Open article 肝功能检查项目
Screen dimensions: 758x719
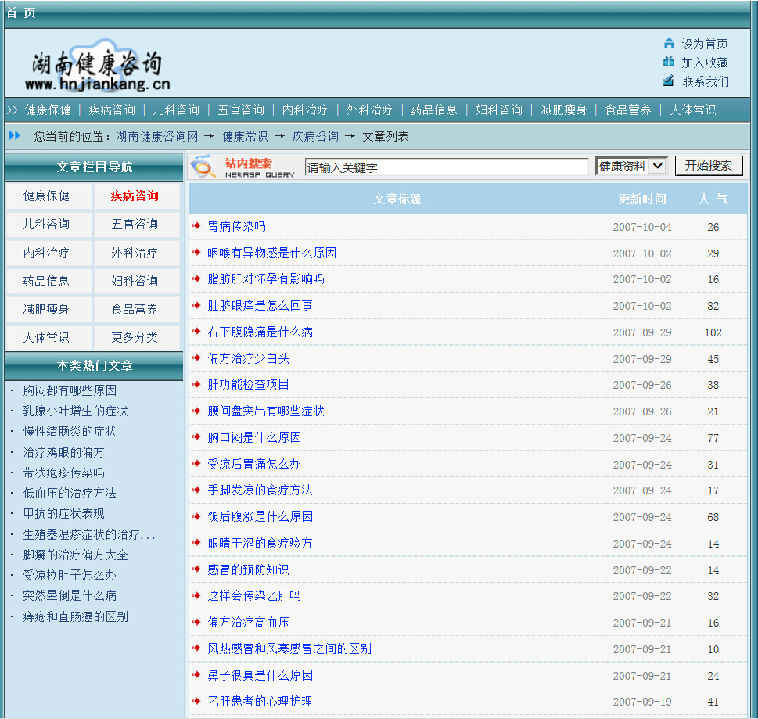click(x=248, y=384)
